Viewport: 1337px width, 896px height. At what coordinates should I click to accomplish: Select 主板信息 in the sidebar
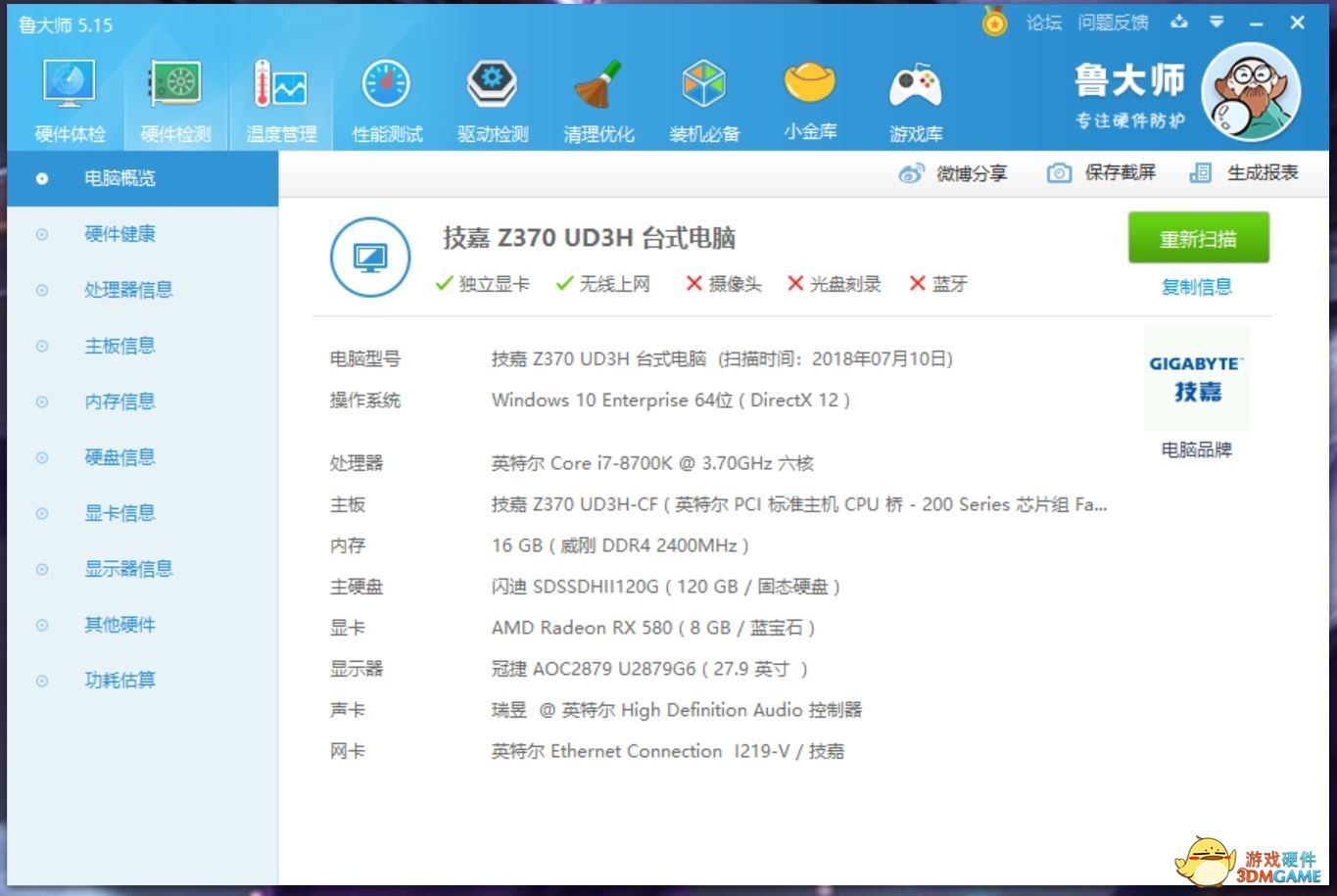pyautogui.click(x=143, y=346)
